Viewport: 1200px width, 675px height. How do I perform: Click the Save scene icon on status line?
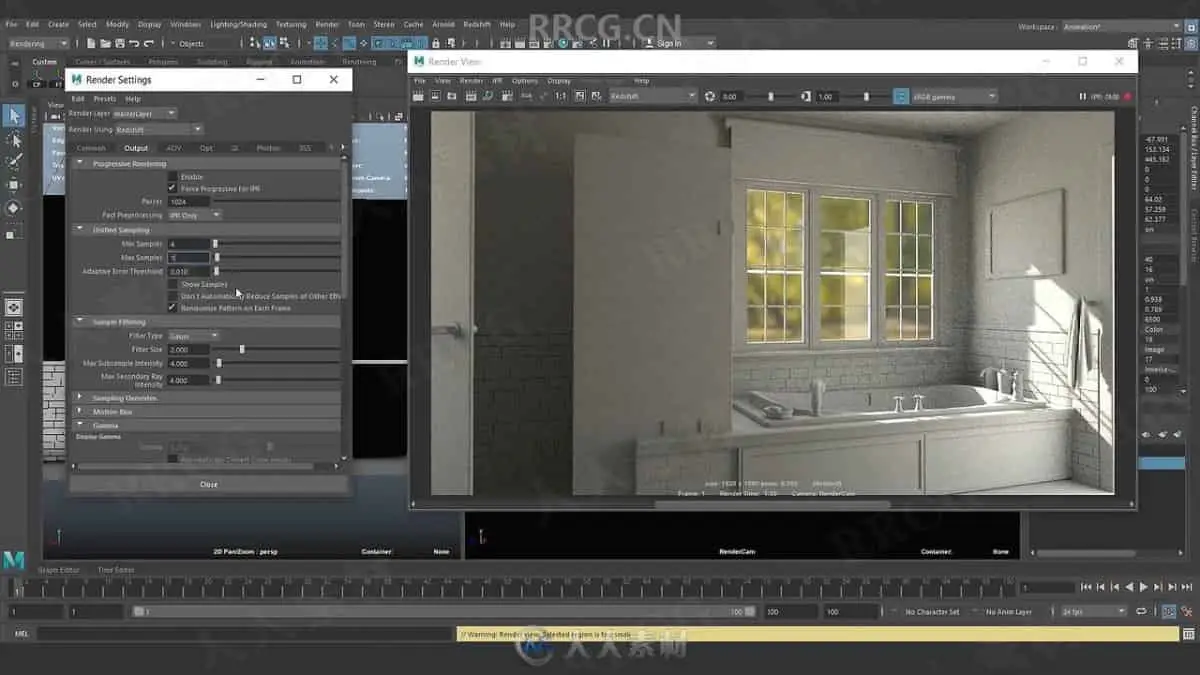coord(119,43)
